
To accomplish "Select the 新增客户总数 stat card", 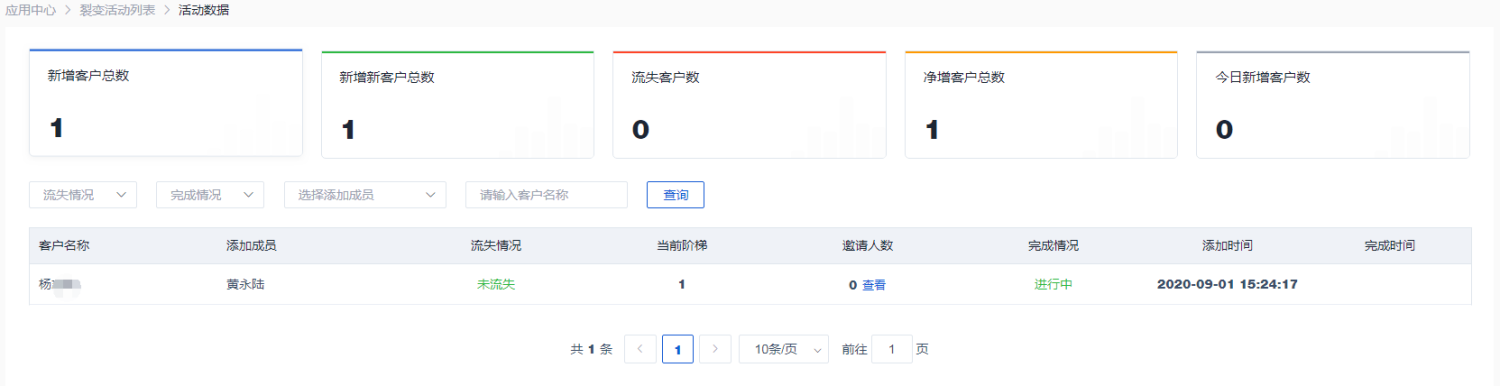I will click(x=166, y=103).
